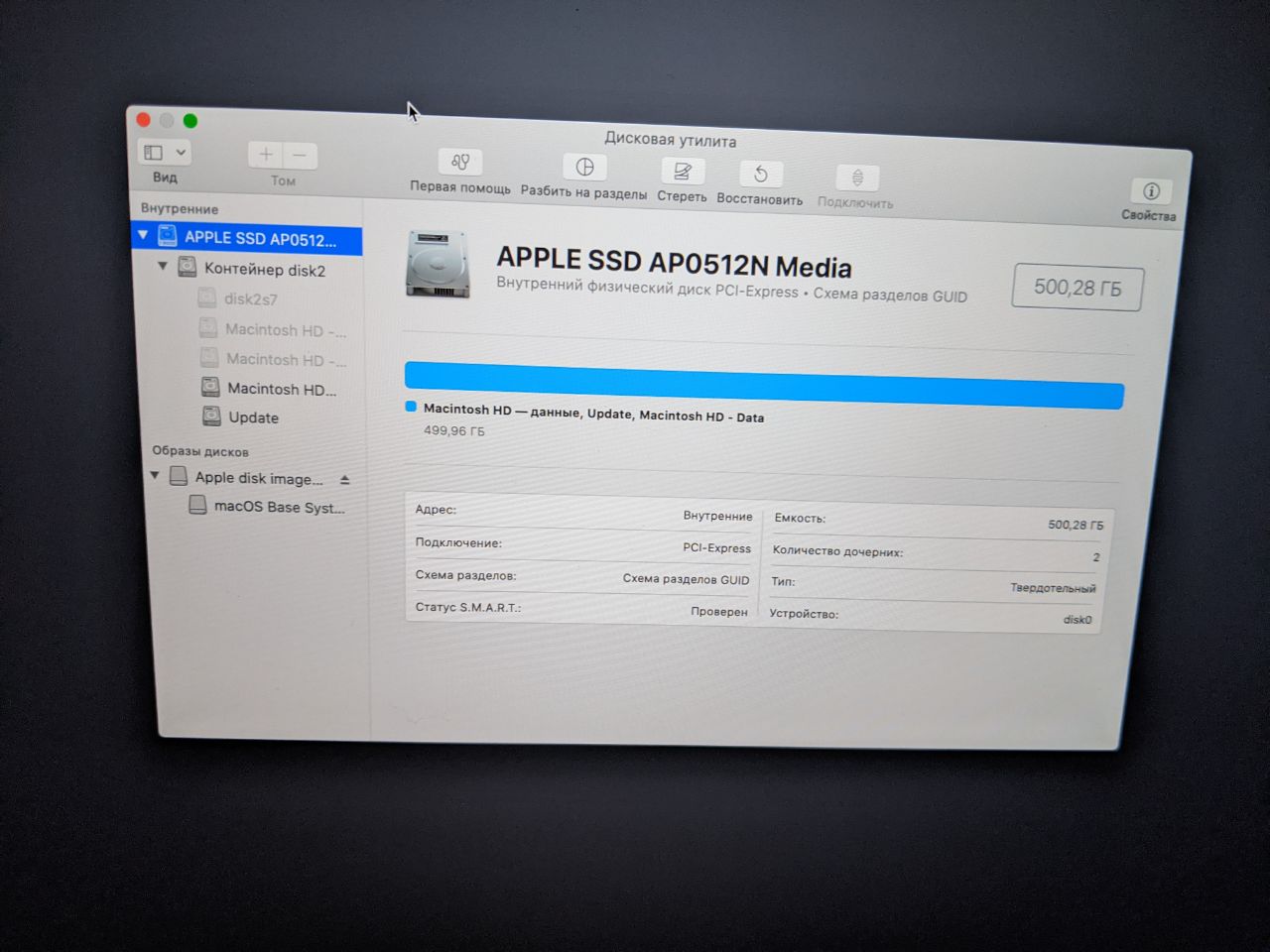
Task: Click the Mount (Подключить) icon
Action: point(857,178)
